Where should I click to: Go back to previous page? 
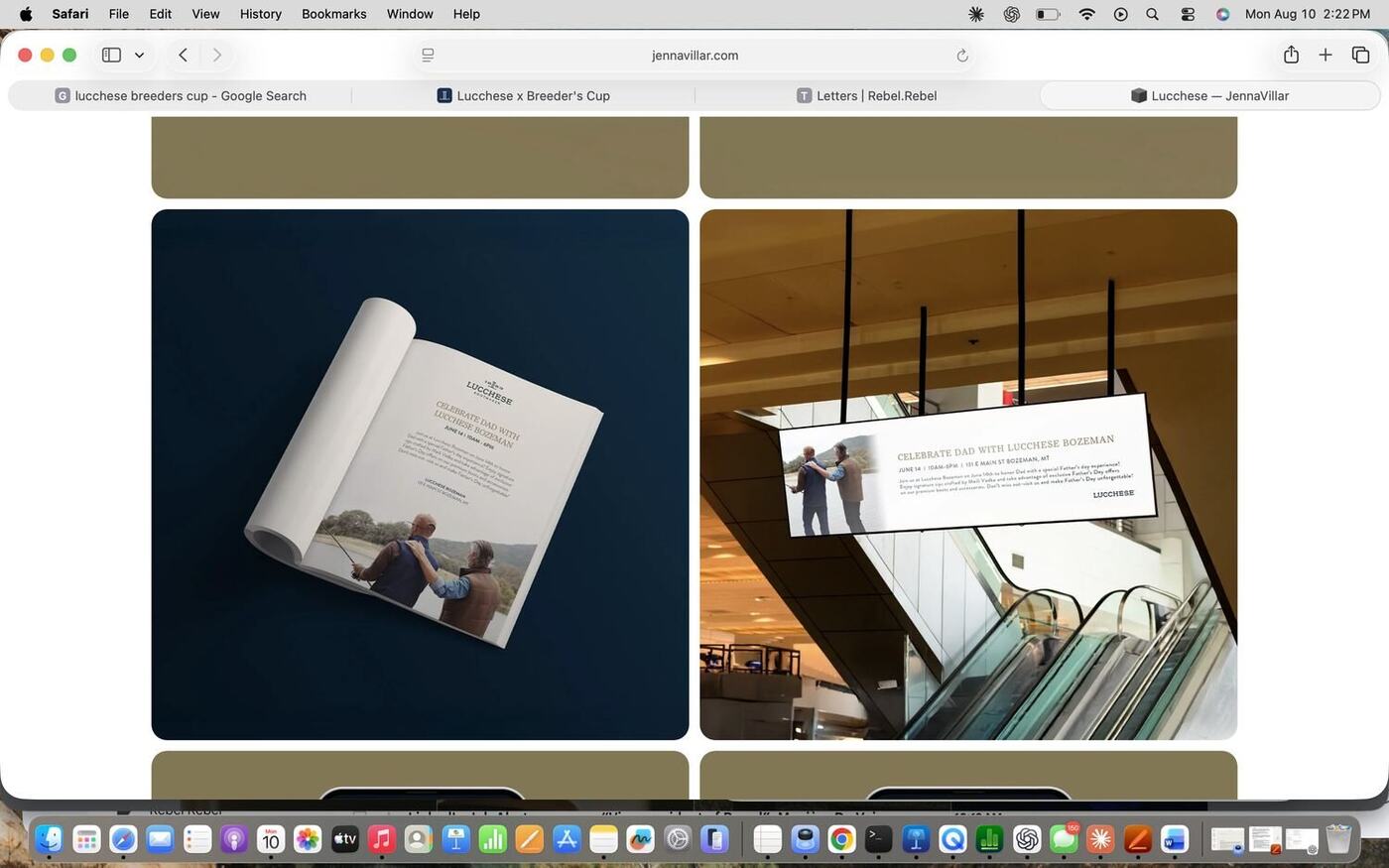pyautogui.click(x=183, y=56)
